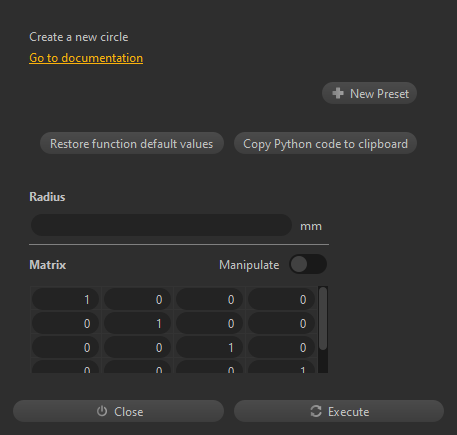The image size is (457, 435).
Task: Select matrix cell row two column three
Action: [x=209, y=323]
